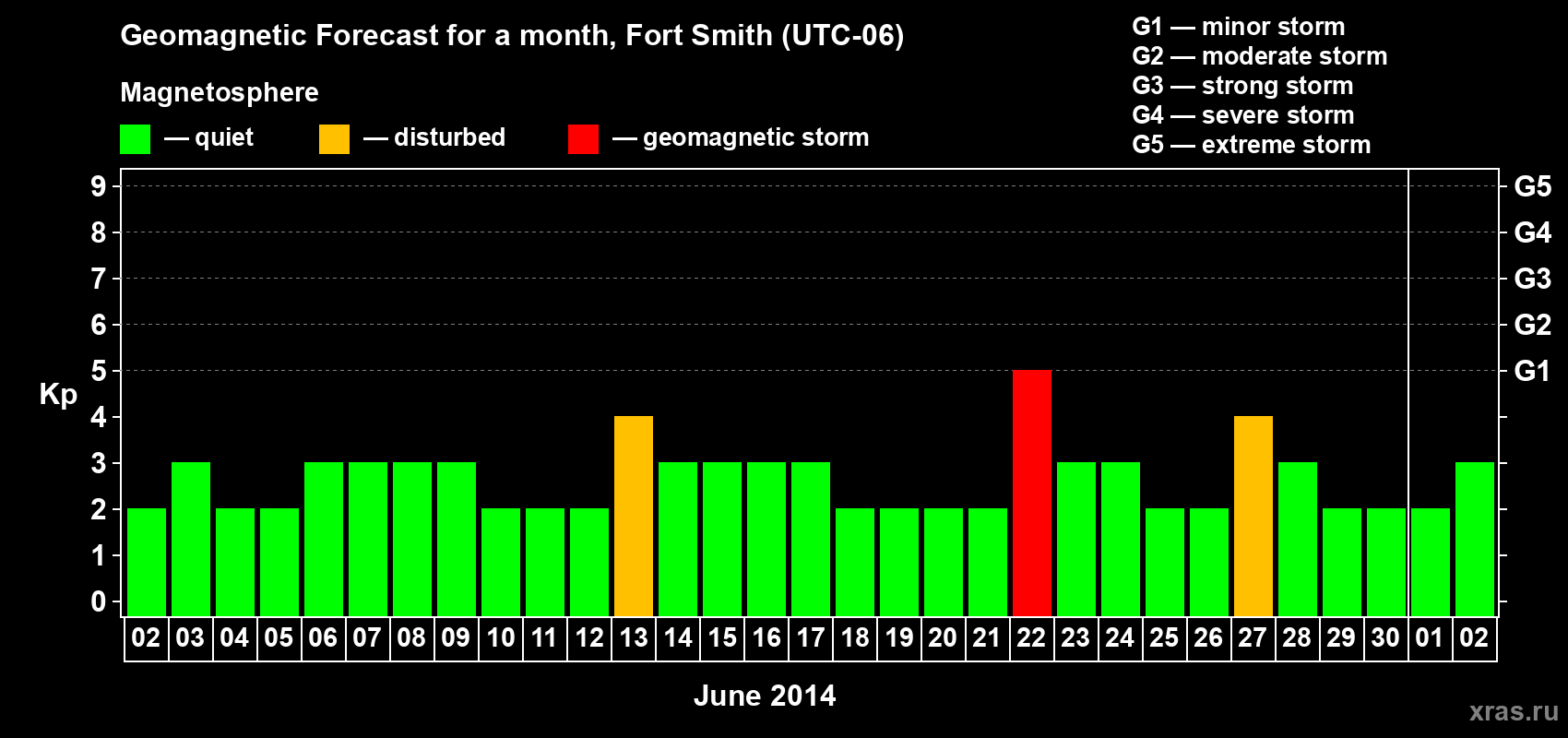Click the Kp value '5' on left axis
This screenshot has height=738, width=1568.
[99, 371]
